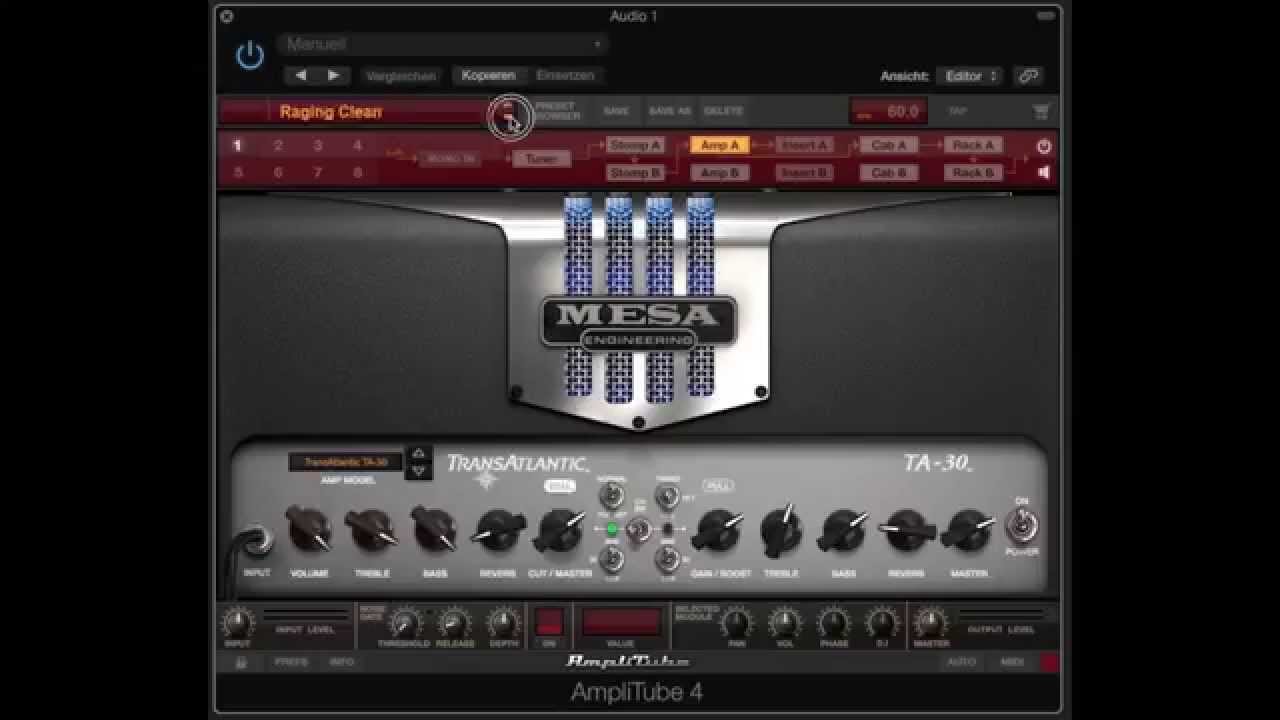Click the mono input module block
Viewport: 1280px width, 720px height.
click(449, 158)
